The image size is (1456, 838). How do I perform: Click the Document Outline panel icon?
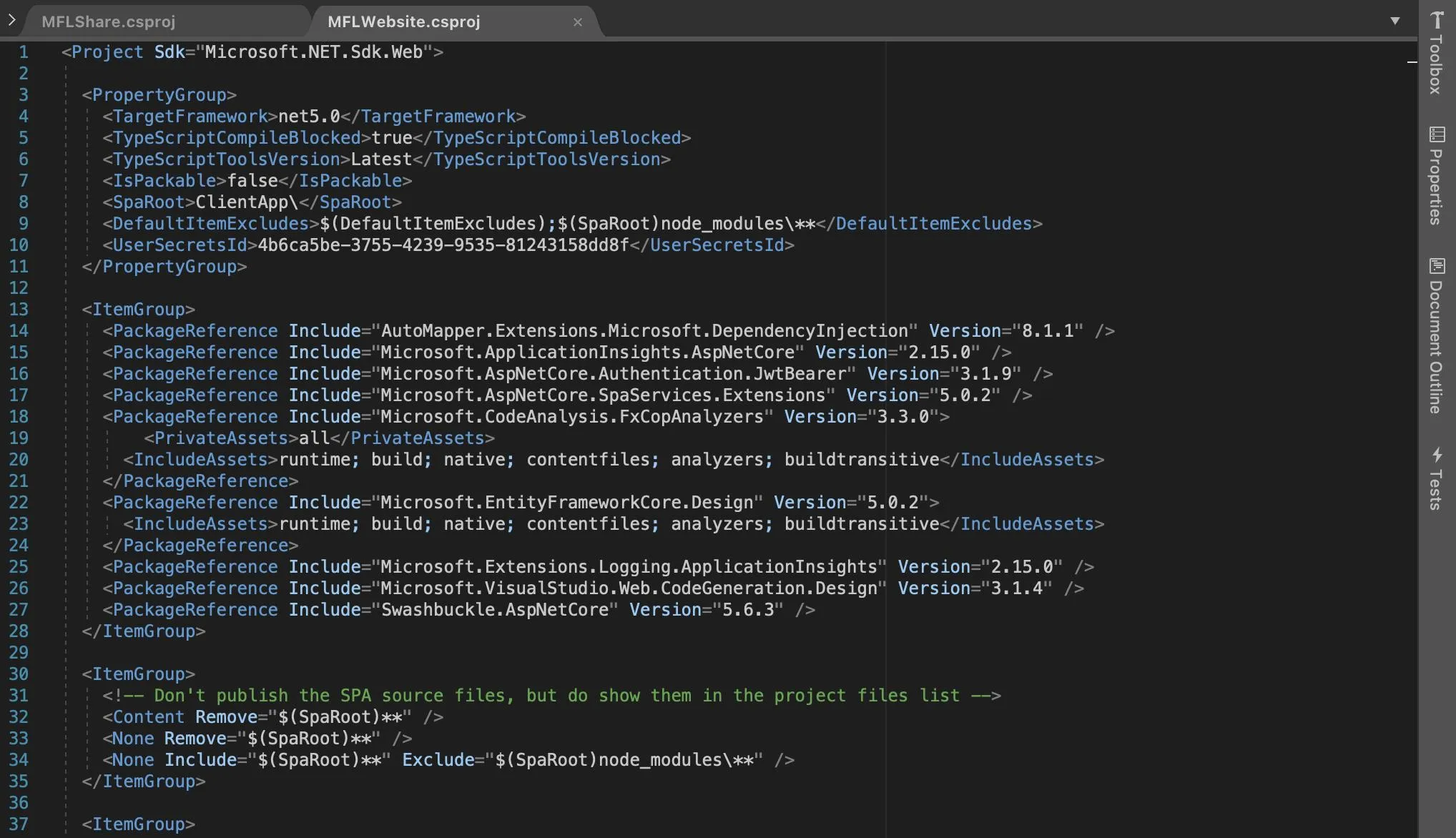point(1437,266)
